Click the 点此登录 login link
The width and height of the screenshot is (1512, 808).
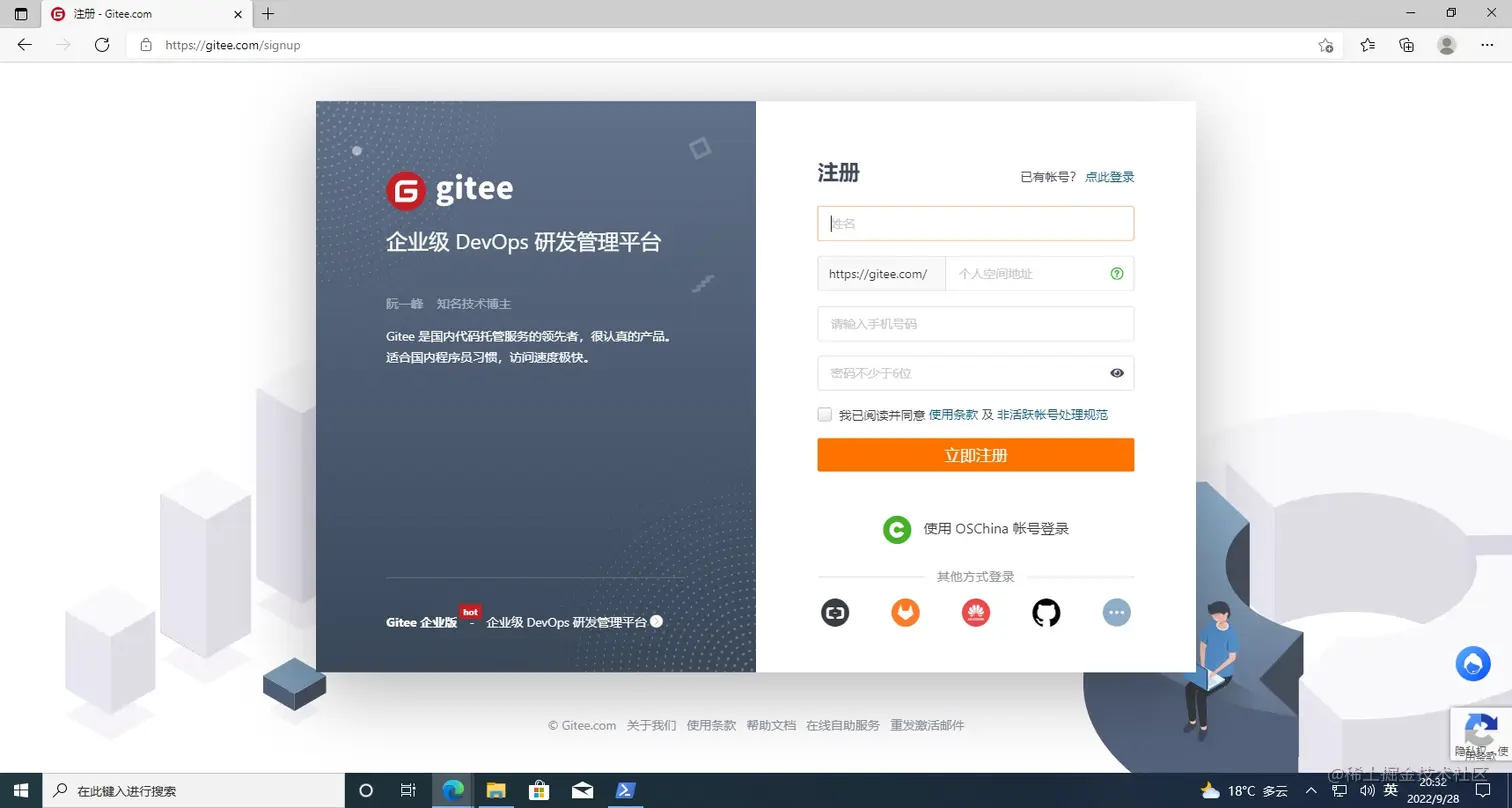[1110, 177]
